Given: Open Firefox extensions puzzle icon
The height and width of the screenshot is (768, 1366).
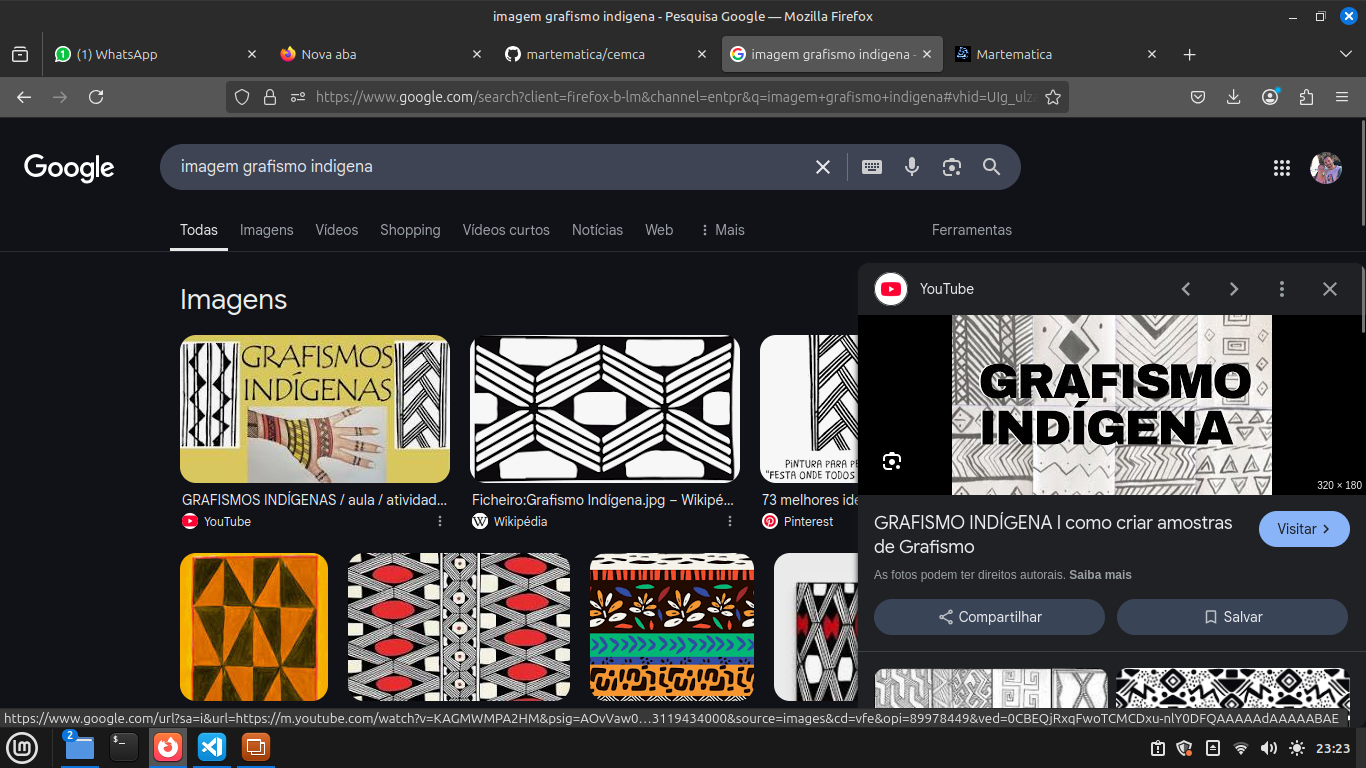Looking at the screenshot, I should coord(1306,97).
